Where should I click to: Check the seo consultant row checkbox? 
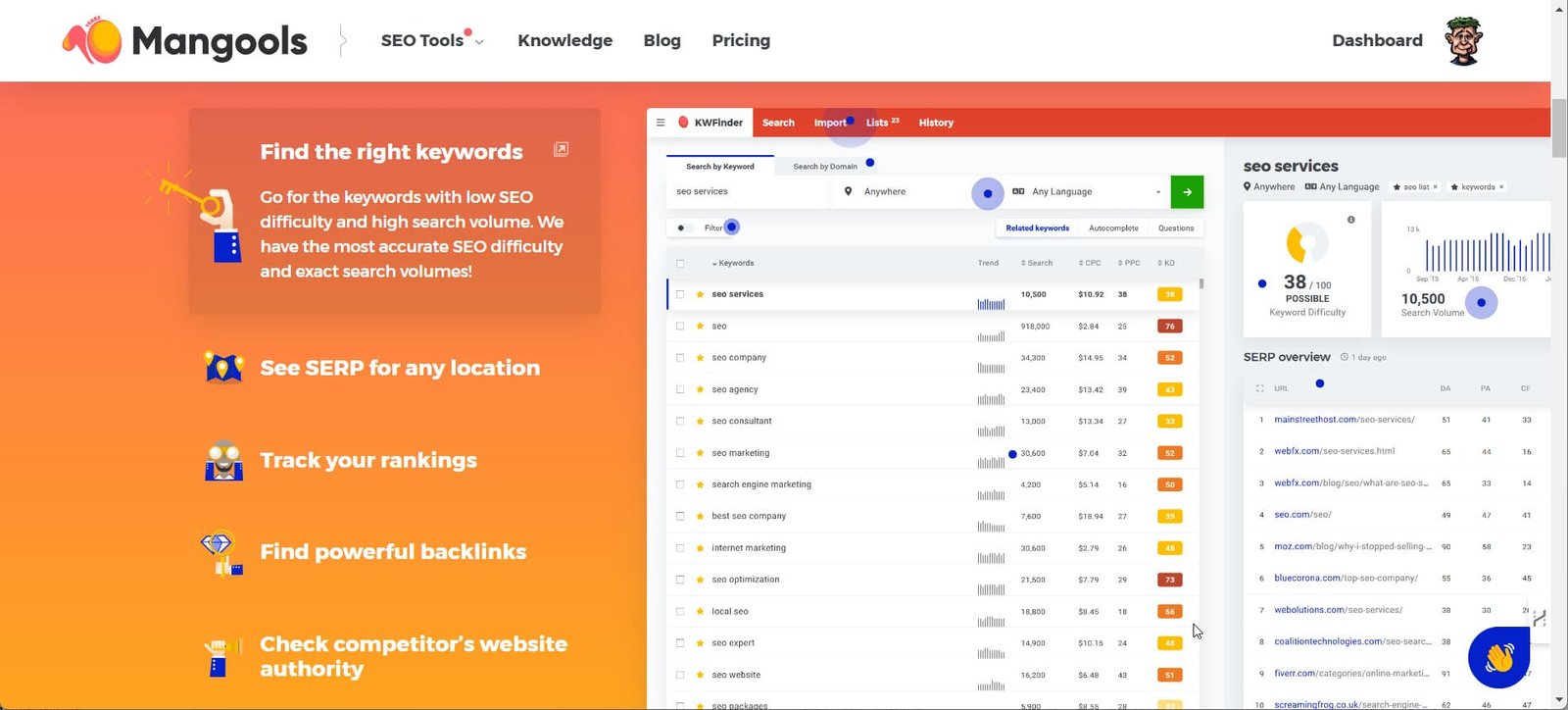point(680,421)
